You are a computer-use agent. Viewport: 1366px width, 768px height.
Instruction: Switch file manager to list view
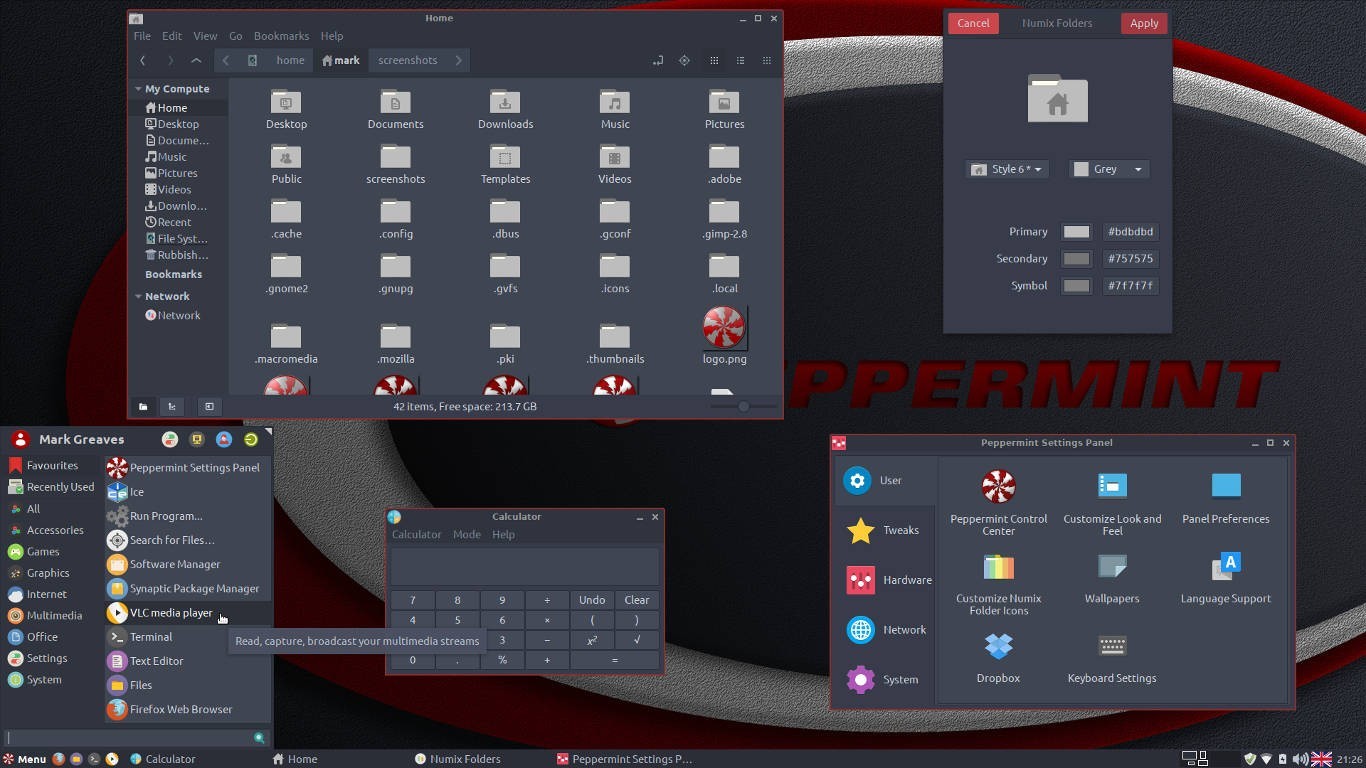(740, 60)
